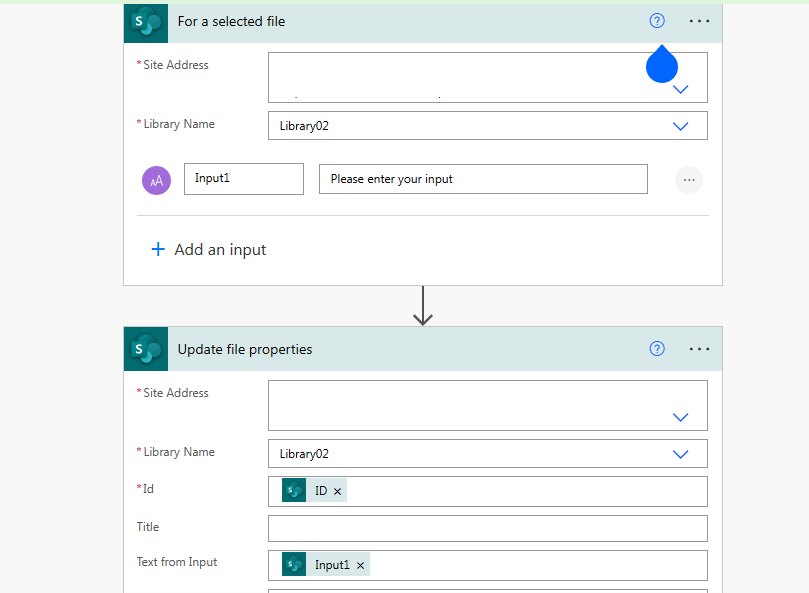Image resolution: width=809 pixels, height=593 pixels.
Task: Click Library02 value in "Update file properties" card
Action: pos(304,454)
